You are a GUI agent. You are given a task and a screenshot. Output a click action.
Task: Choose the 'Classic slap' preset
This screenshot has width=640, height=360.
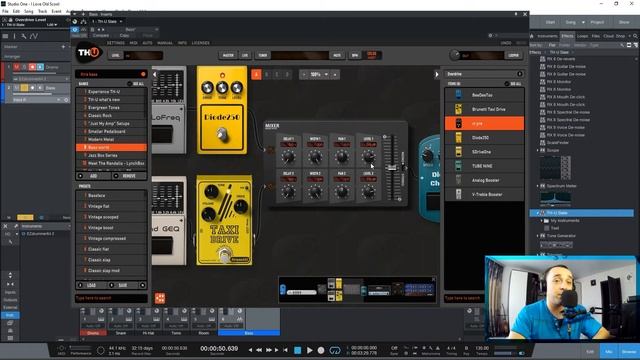[x=111, y=260]
